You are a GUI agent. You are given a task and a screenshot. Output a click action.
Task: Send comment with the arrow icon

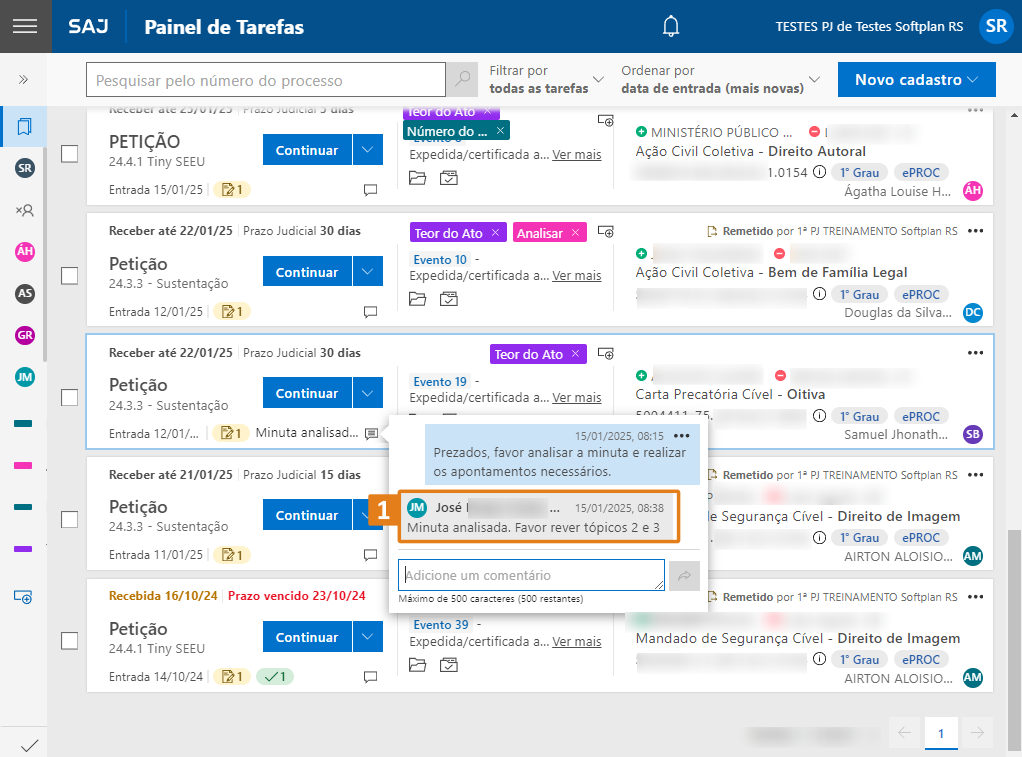click(x=684, y=575)
